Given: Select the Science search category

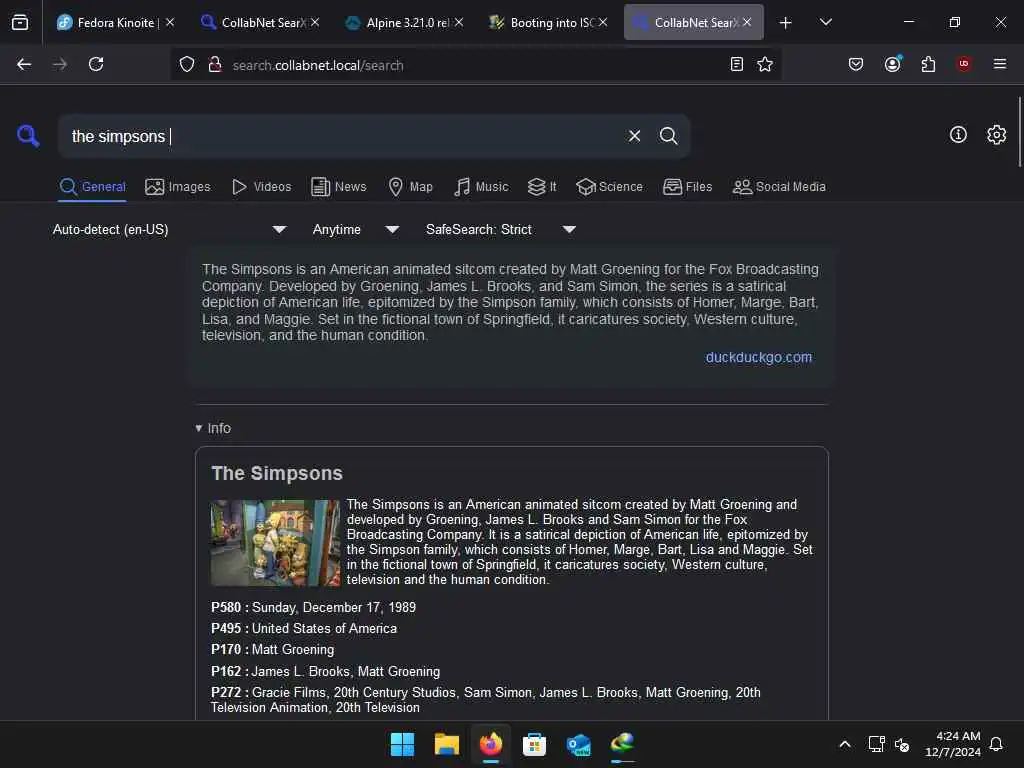Looking at the screenshot, I should pos(609,187).
